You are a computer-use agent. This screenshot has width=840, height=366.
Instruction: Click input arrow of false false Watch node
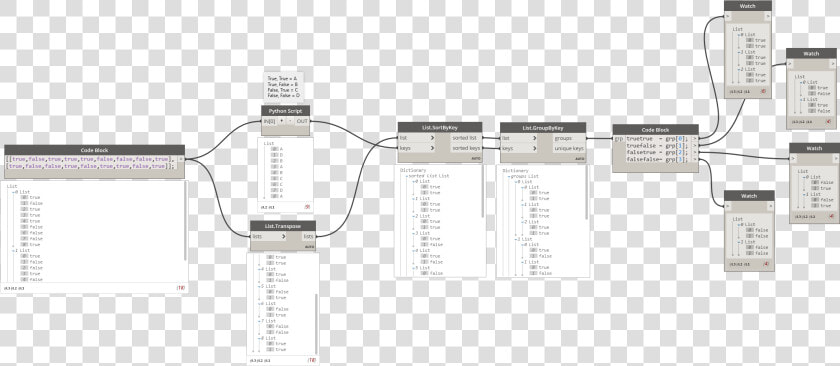pyautogui.click(x=728, y=206)
